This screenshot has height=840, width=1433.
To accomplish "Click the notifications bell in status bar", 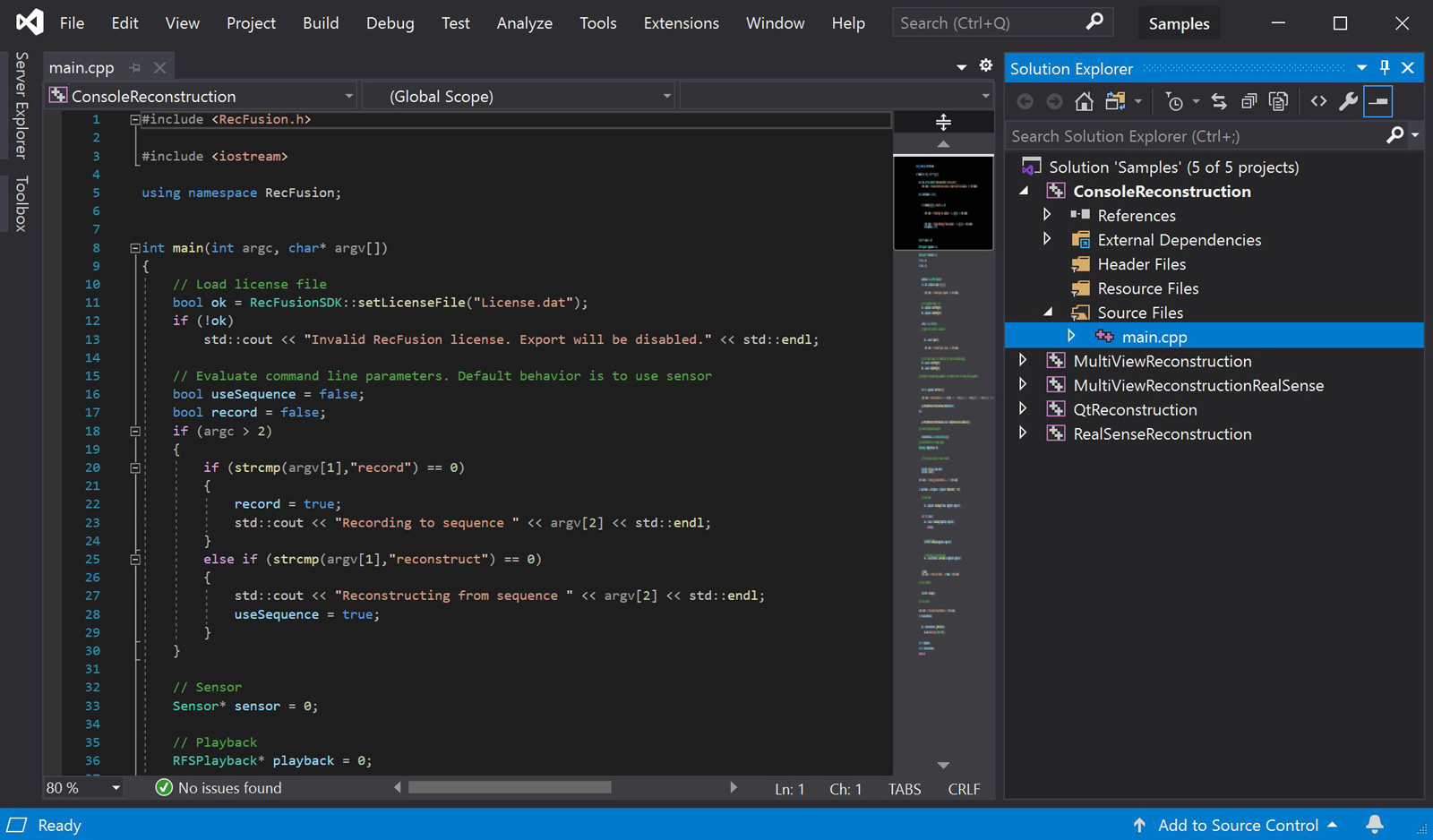I will (1375, 824).
